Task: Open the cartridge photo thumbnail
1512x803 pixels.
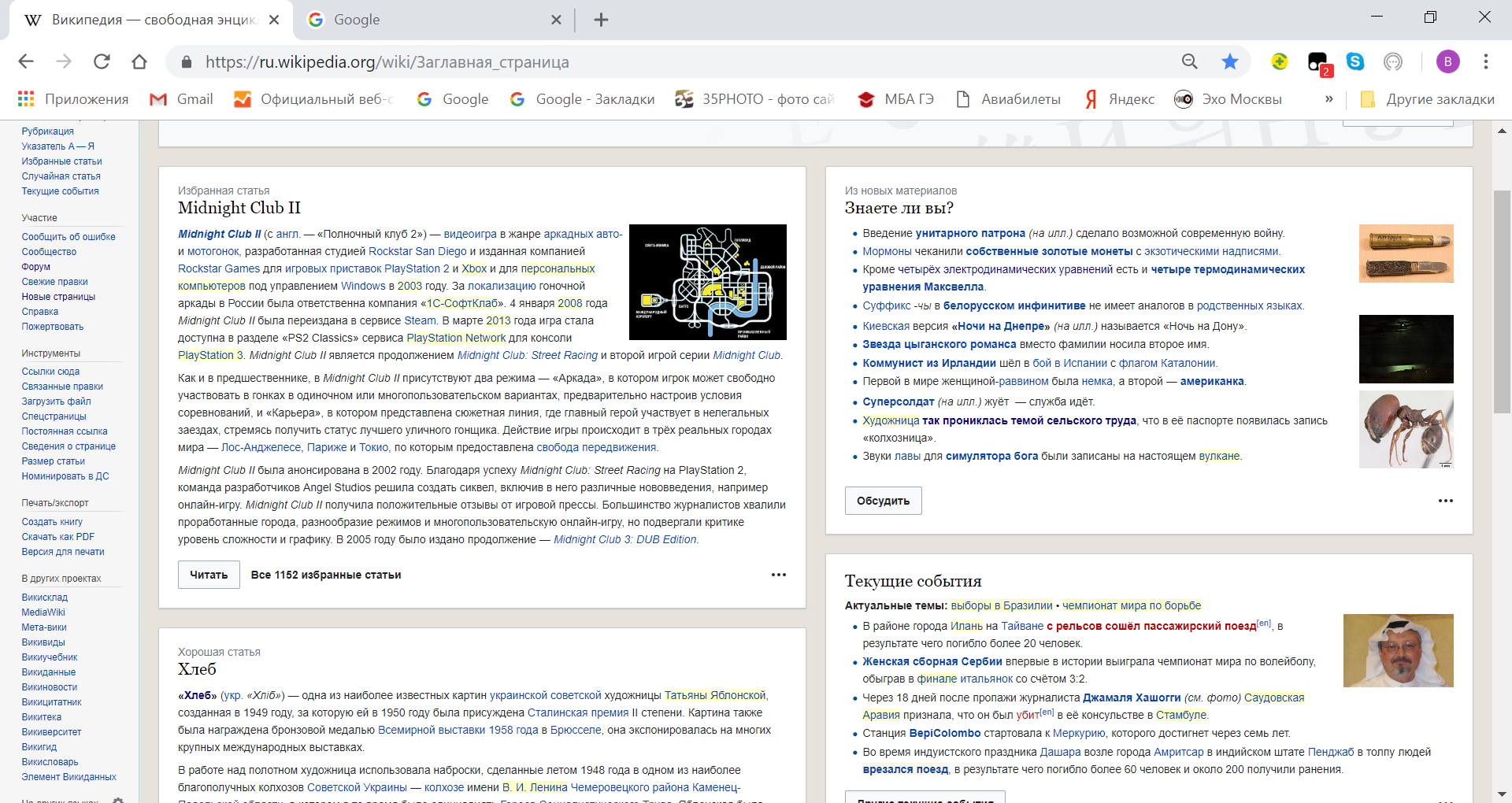Action: [x=1406, y=253]
